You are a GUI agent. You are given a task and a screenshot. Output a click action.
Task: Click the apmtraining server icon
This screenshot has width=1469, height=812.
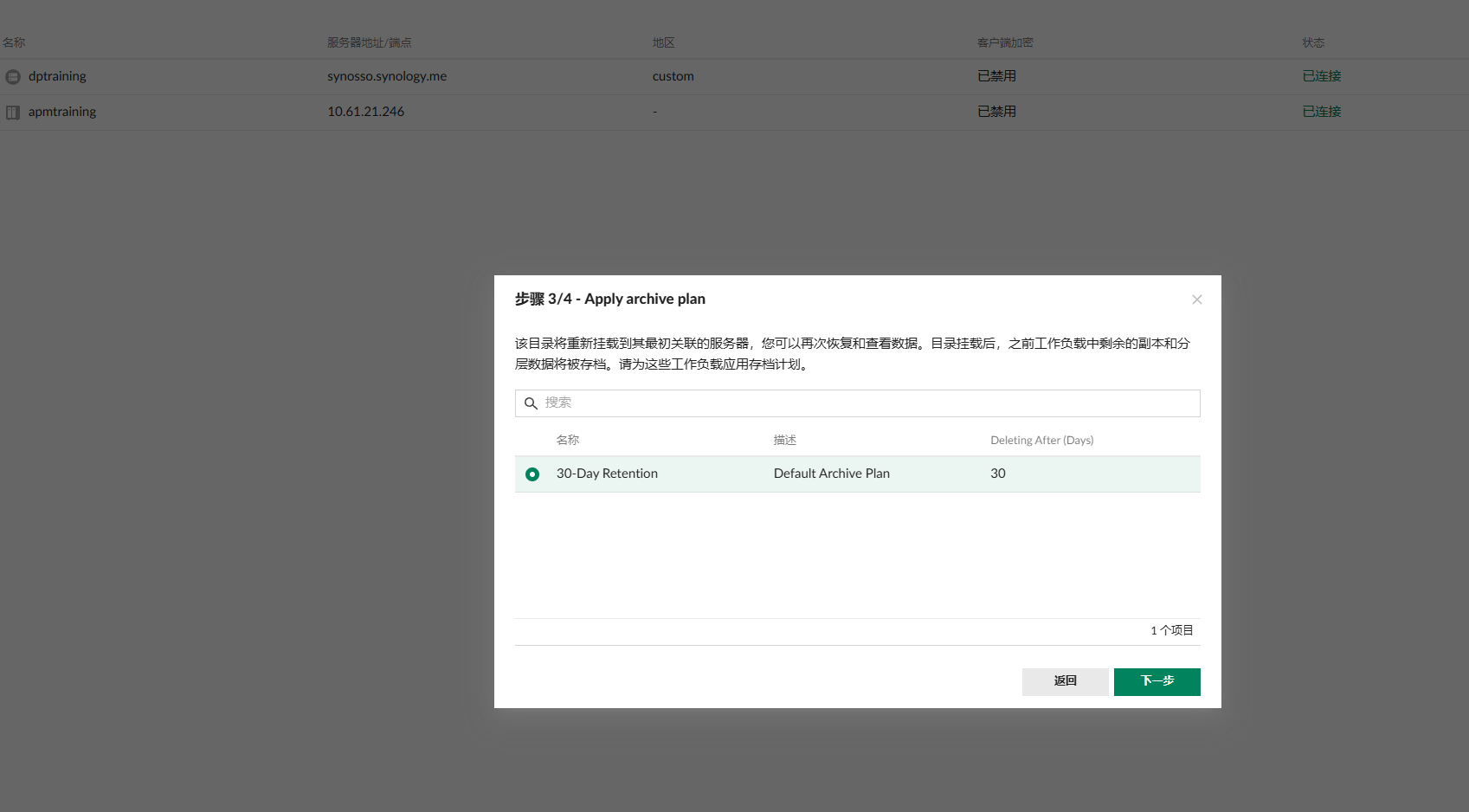pos(13,113)
